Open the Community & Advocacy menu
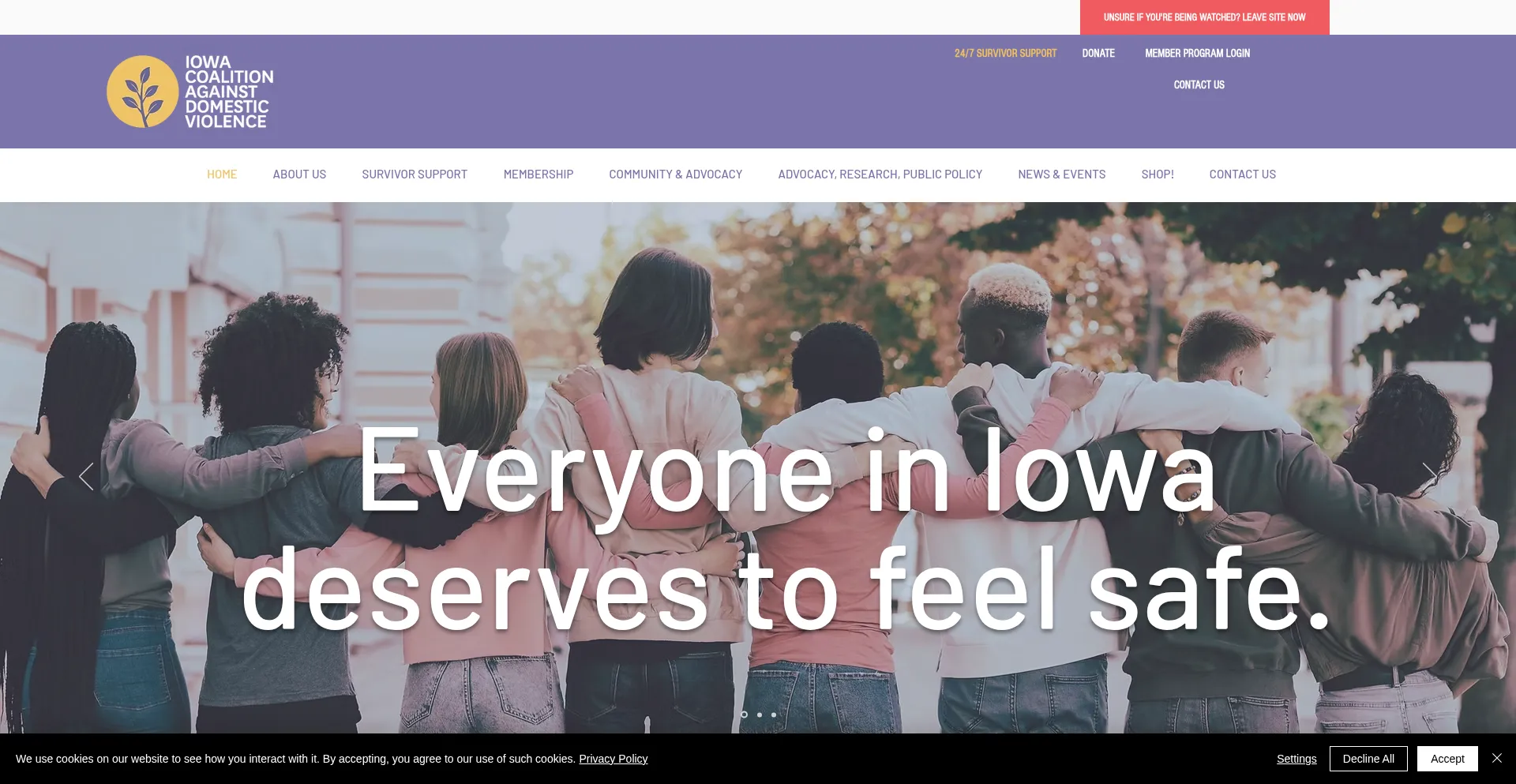This screenshot has height=784, width=1516. [675, 174]
